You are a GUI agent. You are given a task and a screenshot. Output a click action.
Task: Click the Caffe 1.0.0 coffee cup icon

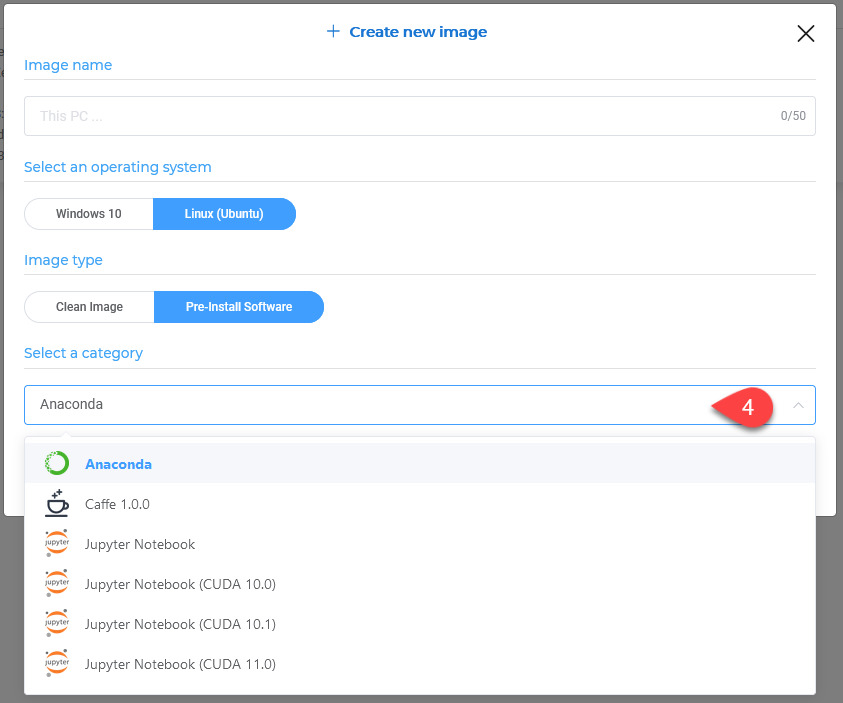click(56, 503)
